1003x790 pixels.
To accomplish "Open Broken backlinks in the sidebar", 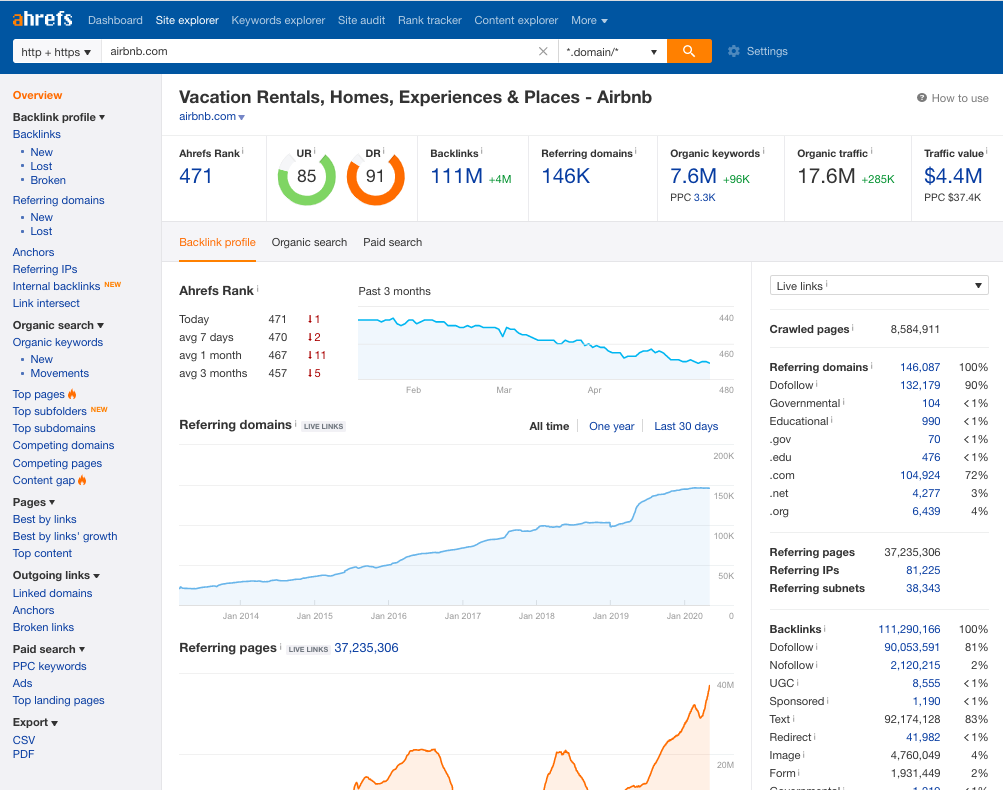I will tap(48, 180).
